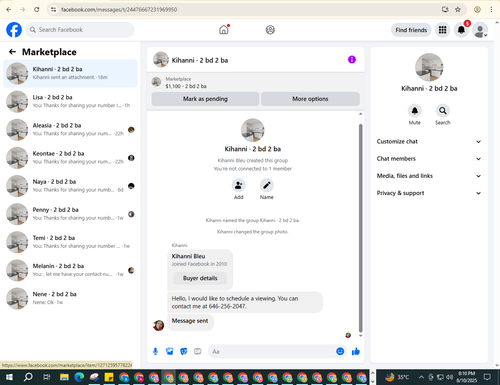Click Mark as pending button
Image resolution: width=500 pixels, height=385 pixels.
tap(205, 99)
